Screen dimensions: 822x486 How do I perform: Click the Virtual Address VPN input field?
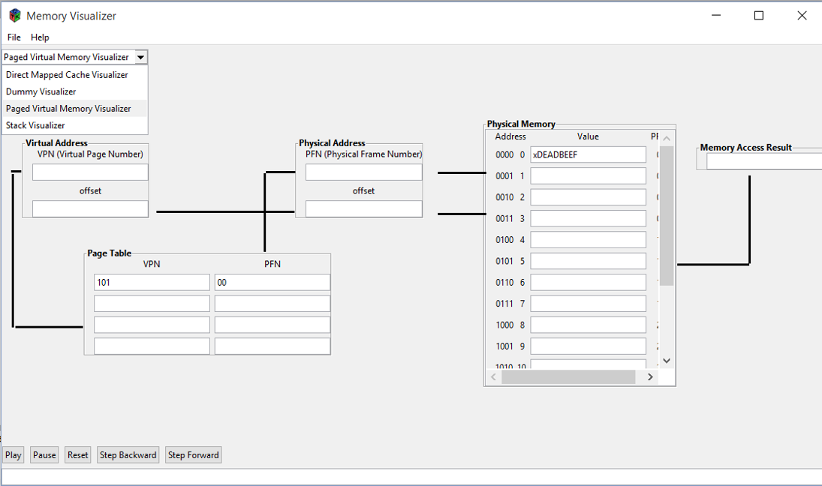point(90,173)
